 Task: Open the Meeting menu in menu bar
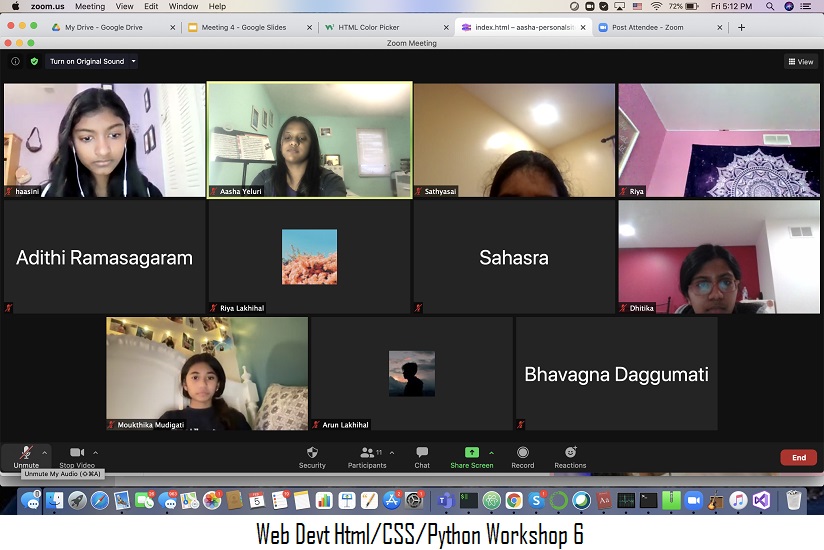coord(90,6)
